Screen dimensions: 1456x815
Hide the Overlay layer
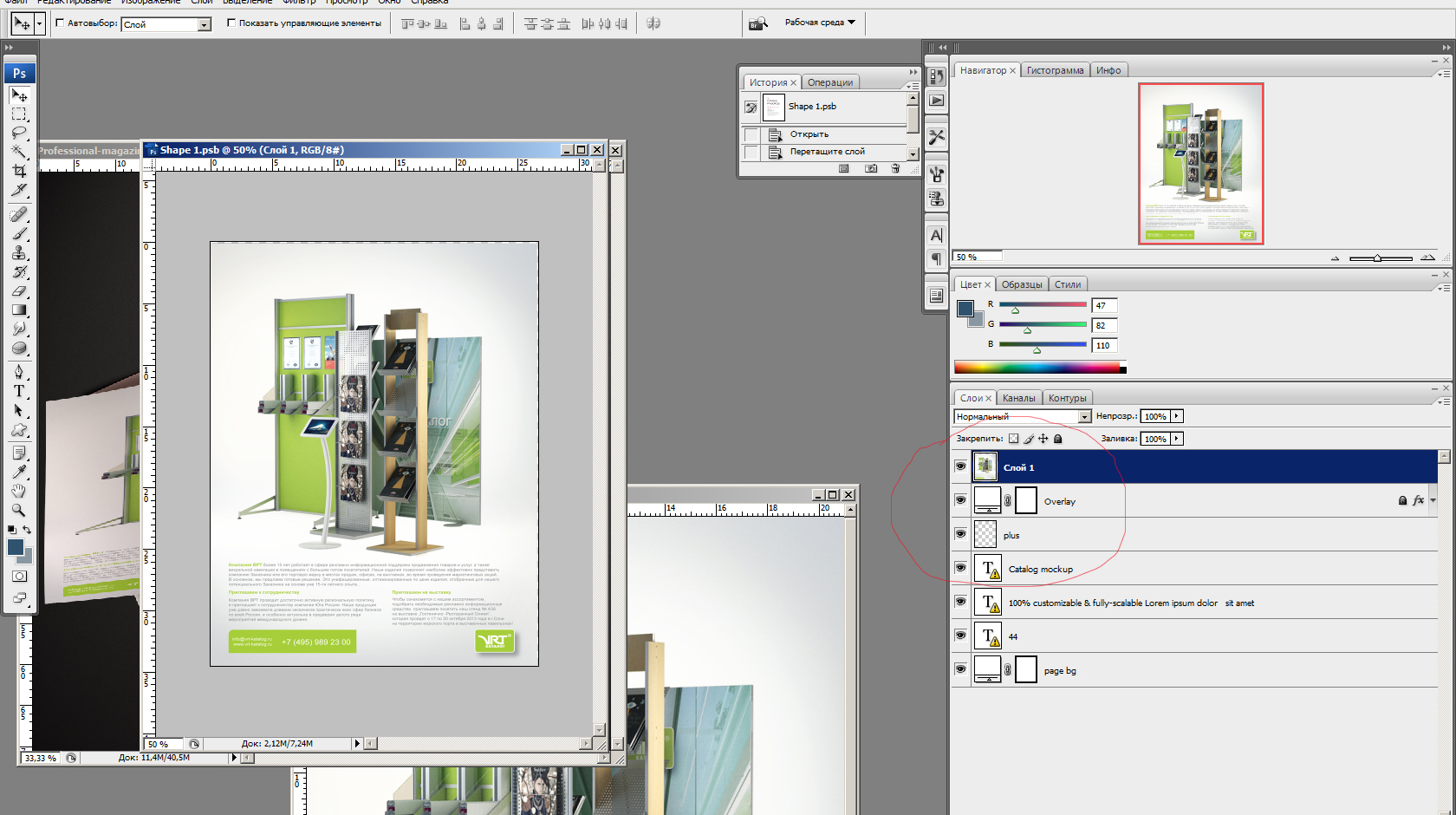pos(960,500)
